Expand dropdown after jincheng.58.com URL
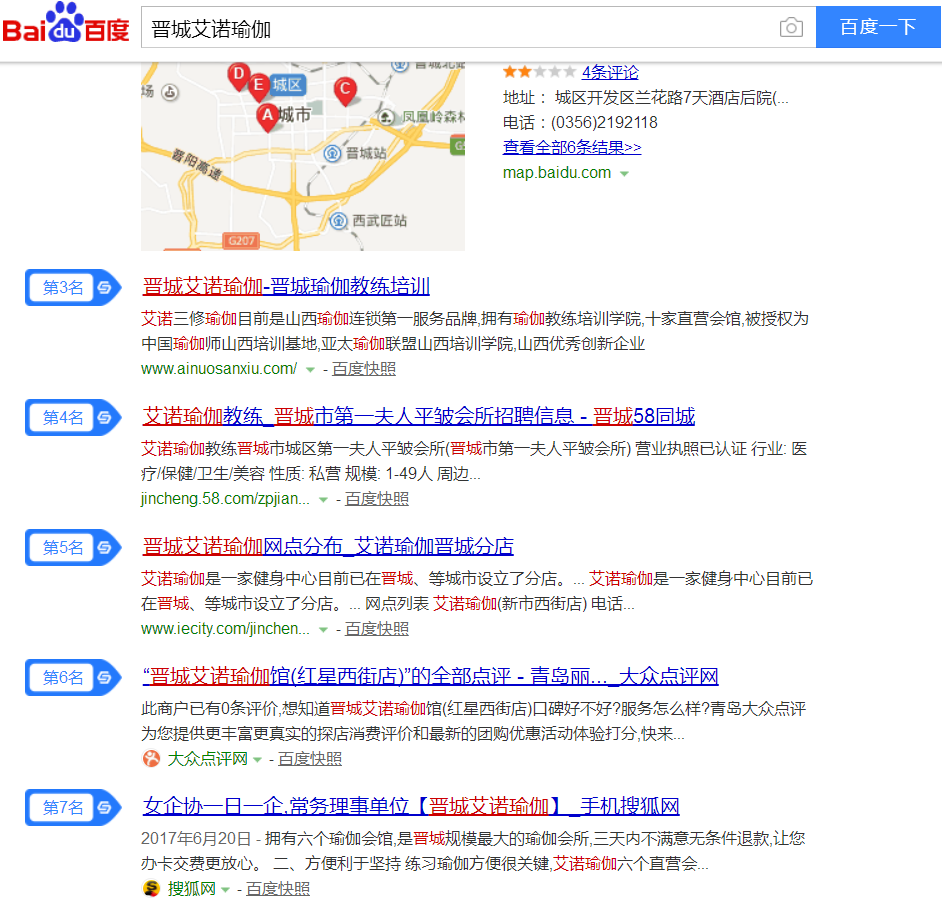Viewport: 942px width, 902px height. click(x=323, y=500)
